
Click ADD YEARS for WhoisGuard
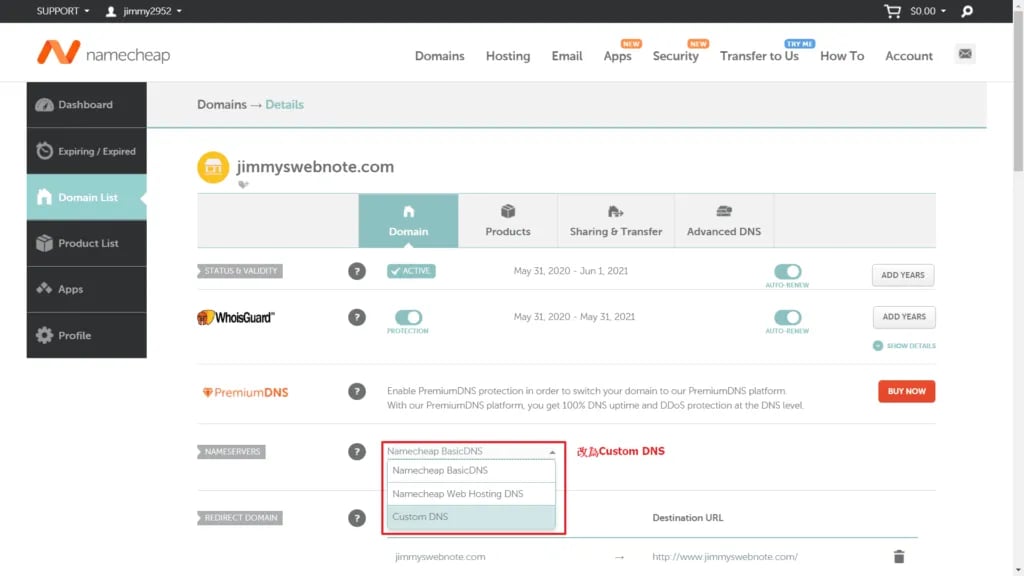(904, 317)
